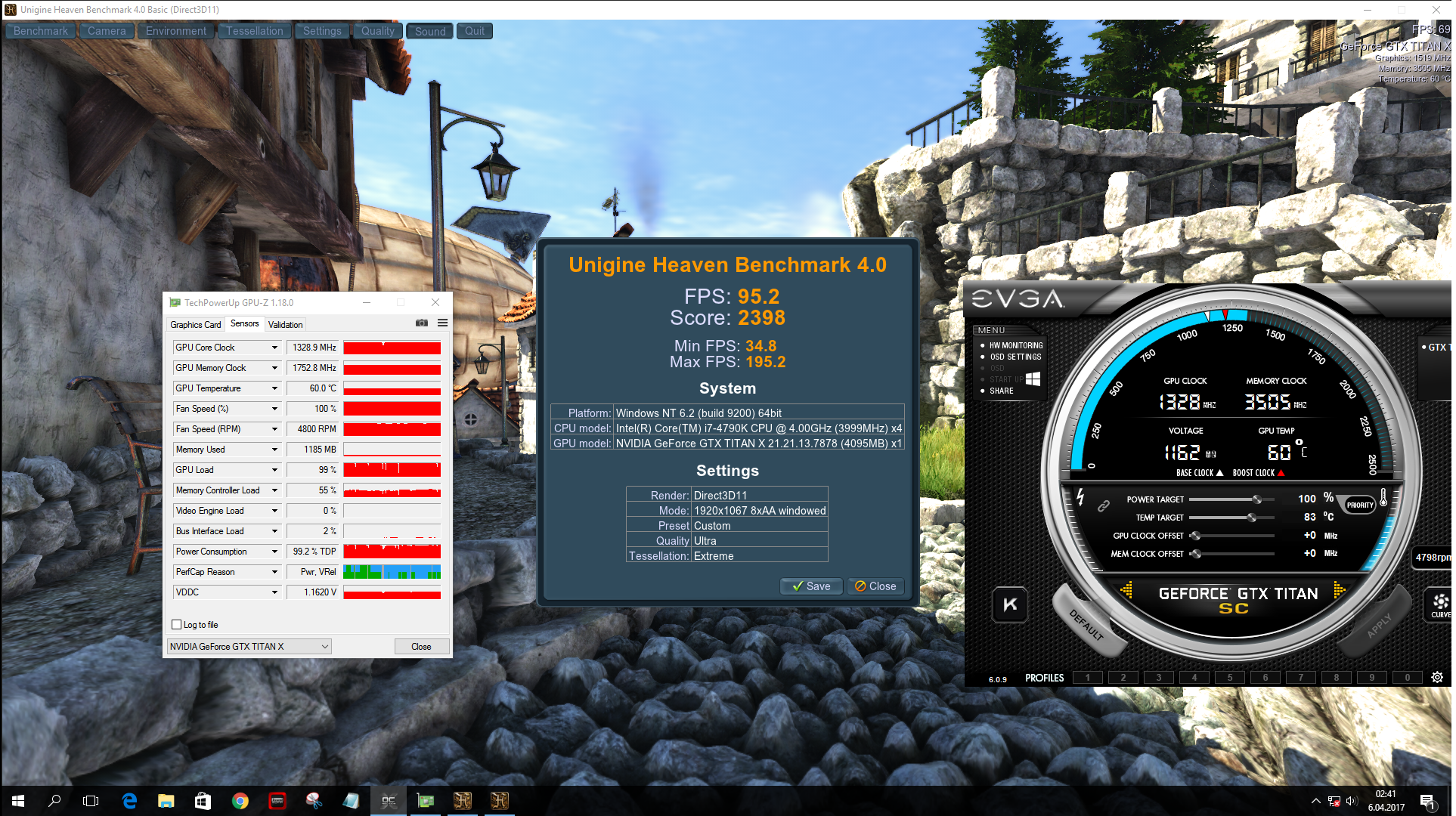Image resolution: width=1456 pixels, height=816 pixels.
Task: Open Heaven Environment menu
Action: pos(176,31)
